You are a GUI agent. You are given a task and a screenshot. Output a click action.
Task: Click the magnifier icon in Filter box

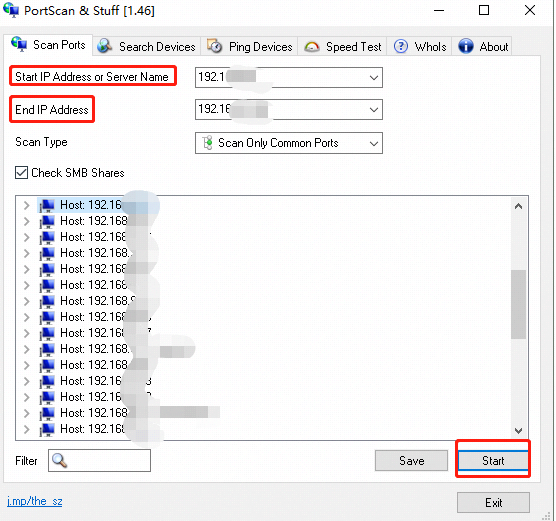59,460
